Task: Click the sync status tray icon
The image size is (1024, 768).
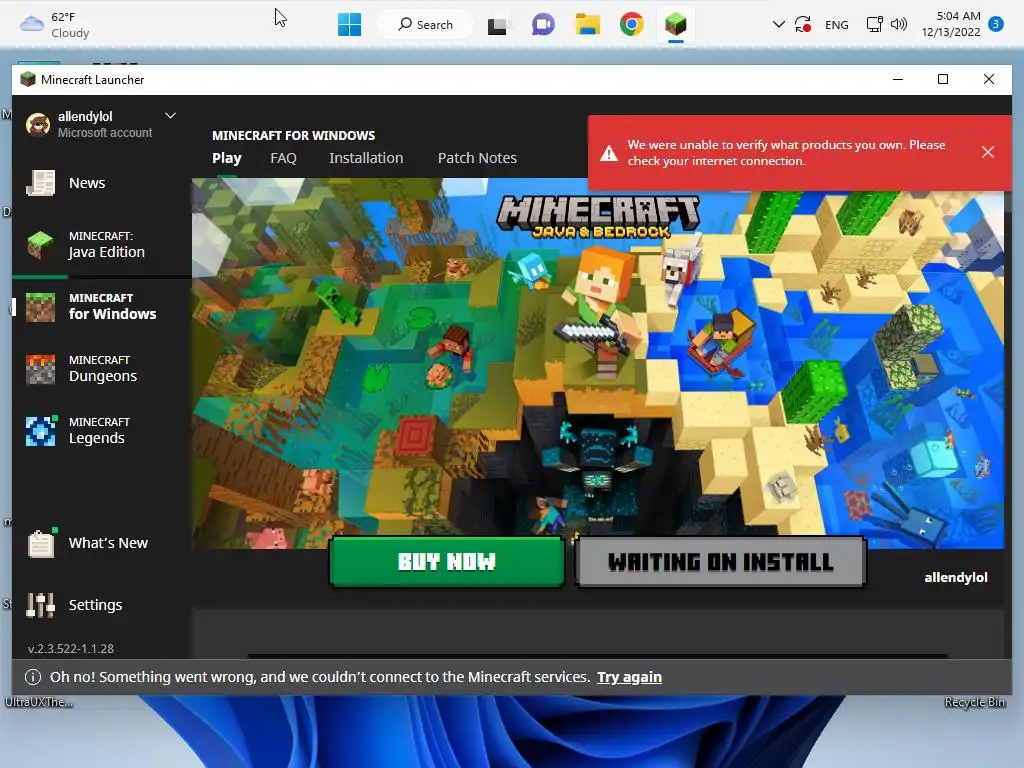Action: 803,25
